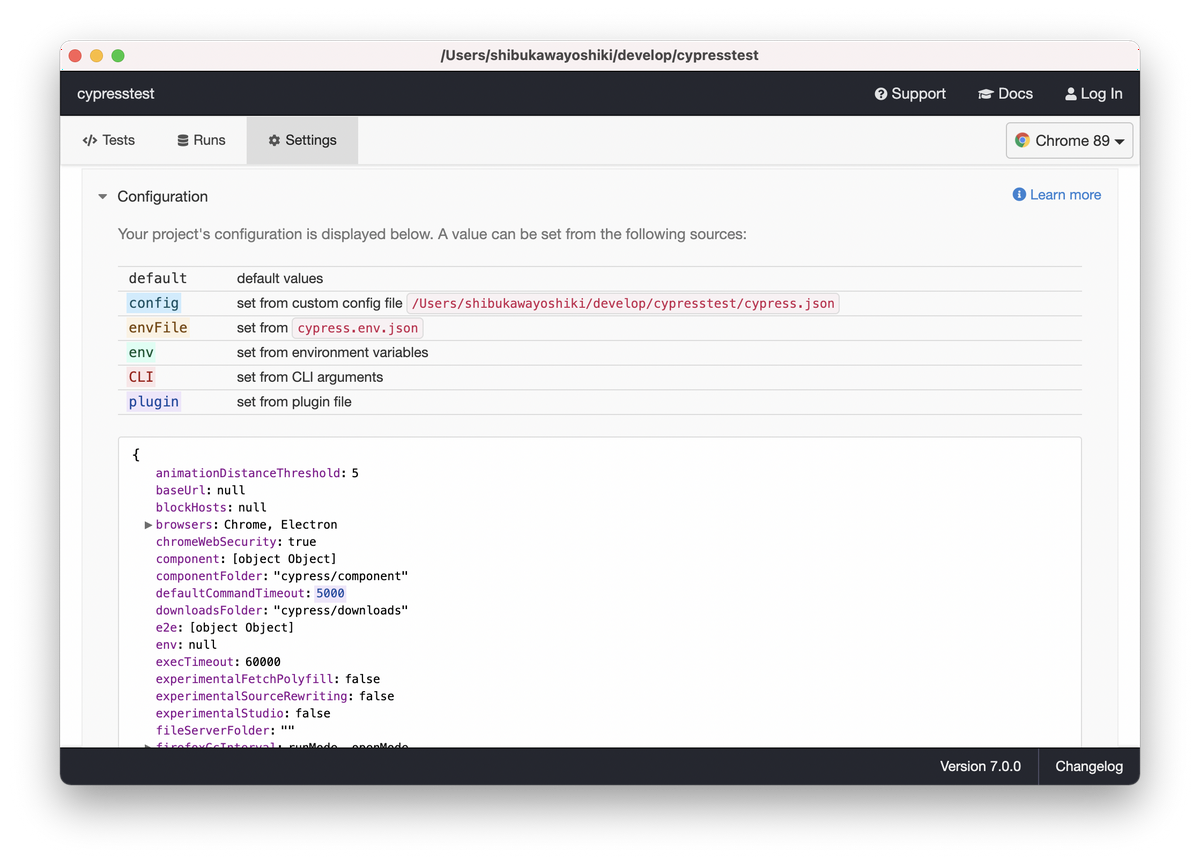Click the Log In user icon
The width and height of the screenshot is (1200, 865).
(x=1071, y=94)
